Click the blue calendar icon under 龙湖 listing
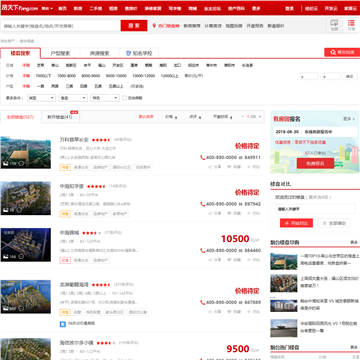360x360 pixels. [x=63, y=324]
